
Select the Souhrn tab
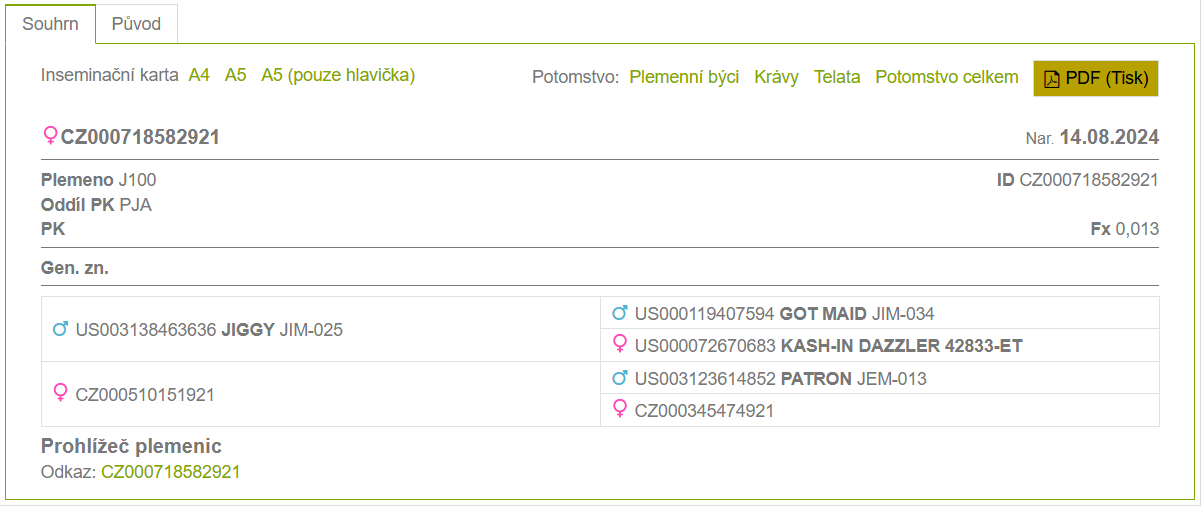[x=50, y=23]
